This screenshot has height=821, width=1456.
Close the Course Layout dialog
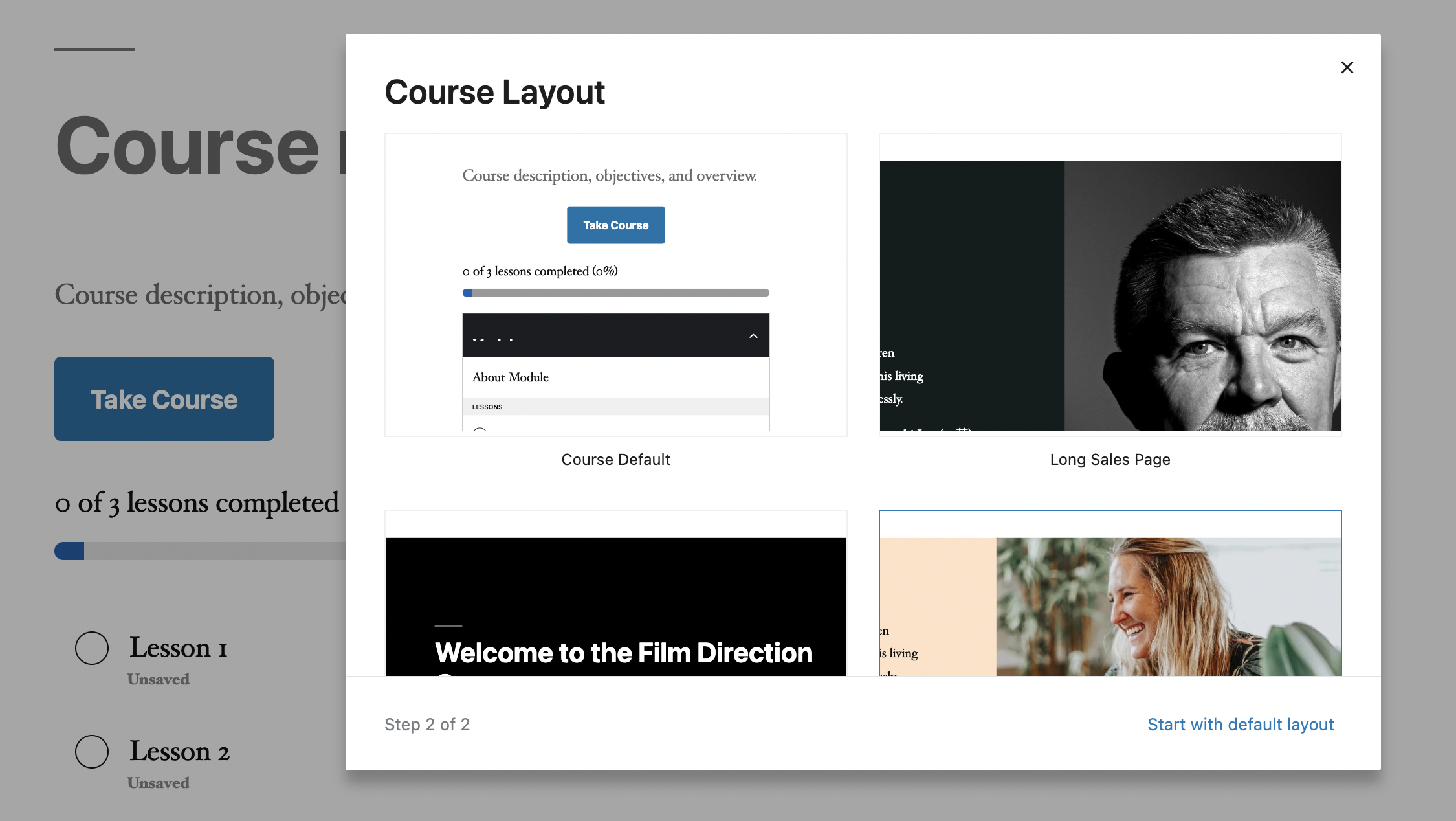(1347, 67)
